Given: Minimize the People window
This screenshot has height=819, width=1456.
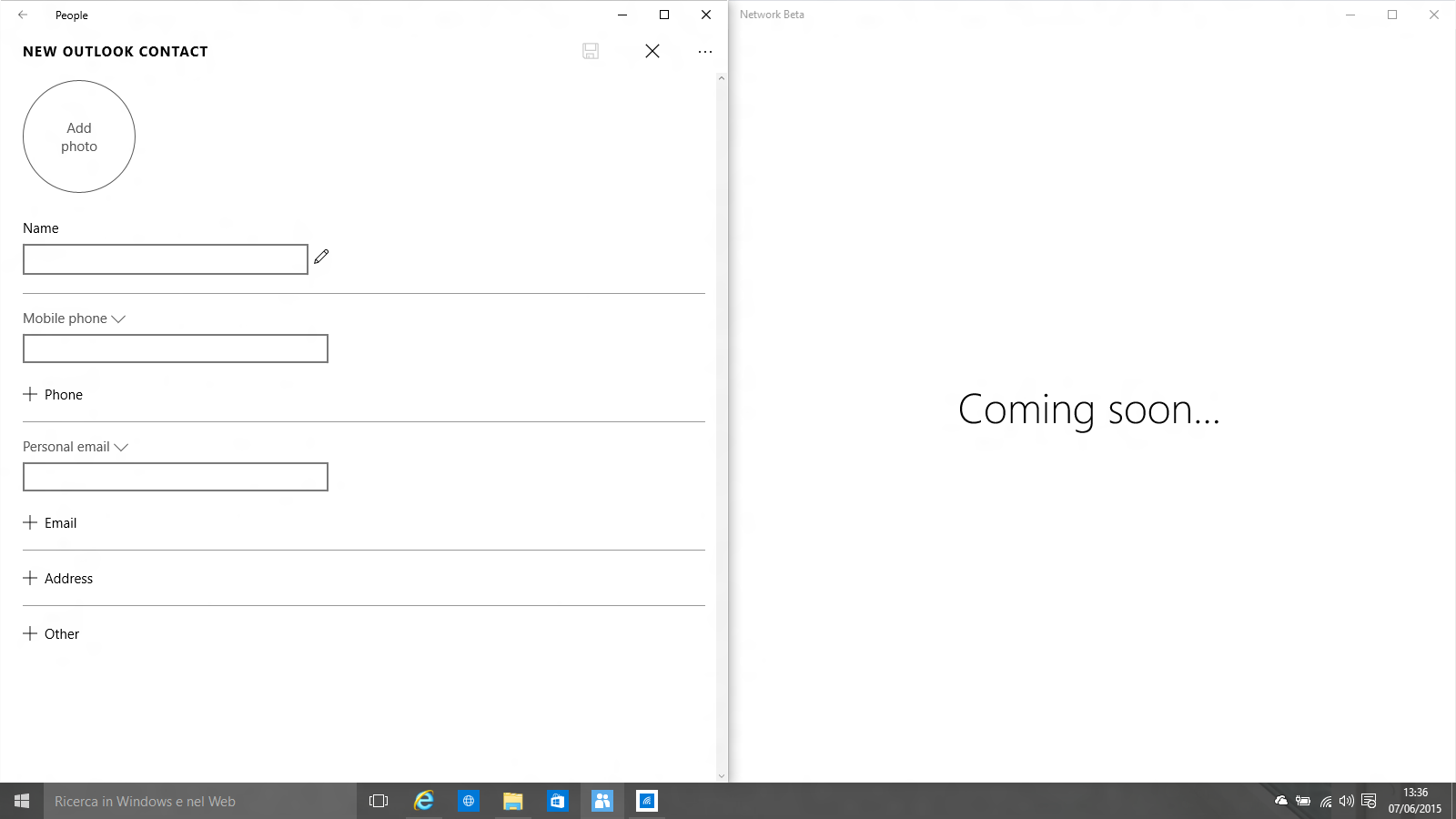Looking at the screenshot, I should (x=622, y=15).
